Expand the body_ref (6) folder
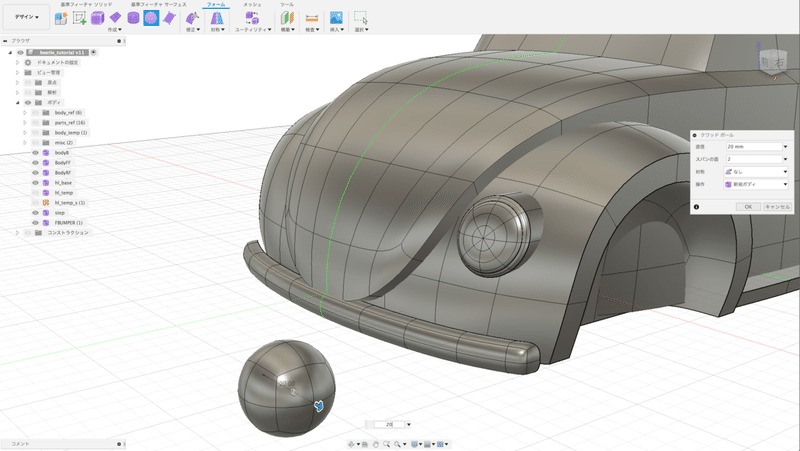The height and width of the screenshot is (451, 800). pos(25,113)
